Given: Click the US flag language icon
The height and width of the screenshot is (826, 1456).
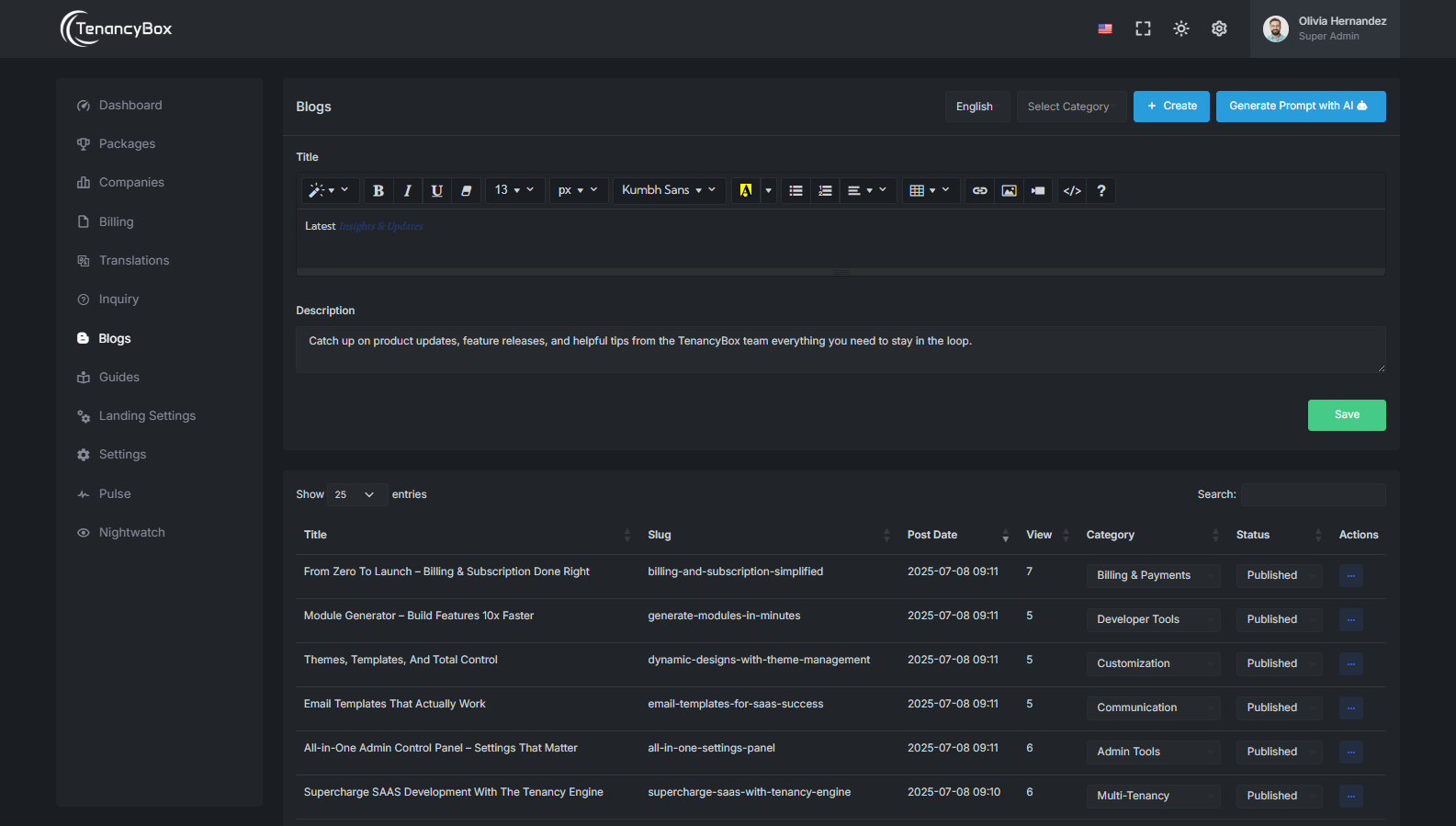Looking at the screenshot, I should [x=1105, y=28].
